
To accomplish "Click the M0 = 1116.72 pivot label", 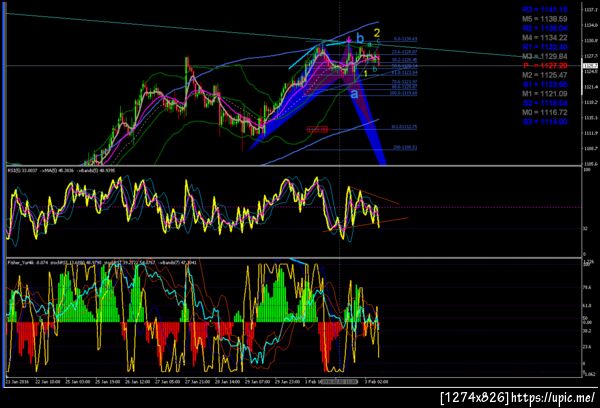I will (545, 113).
